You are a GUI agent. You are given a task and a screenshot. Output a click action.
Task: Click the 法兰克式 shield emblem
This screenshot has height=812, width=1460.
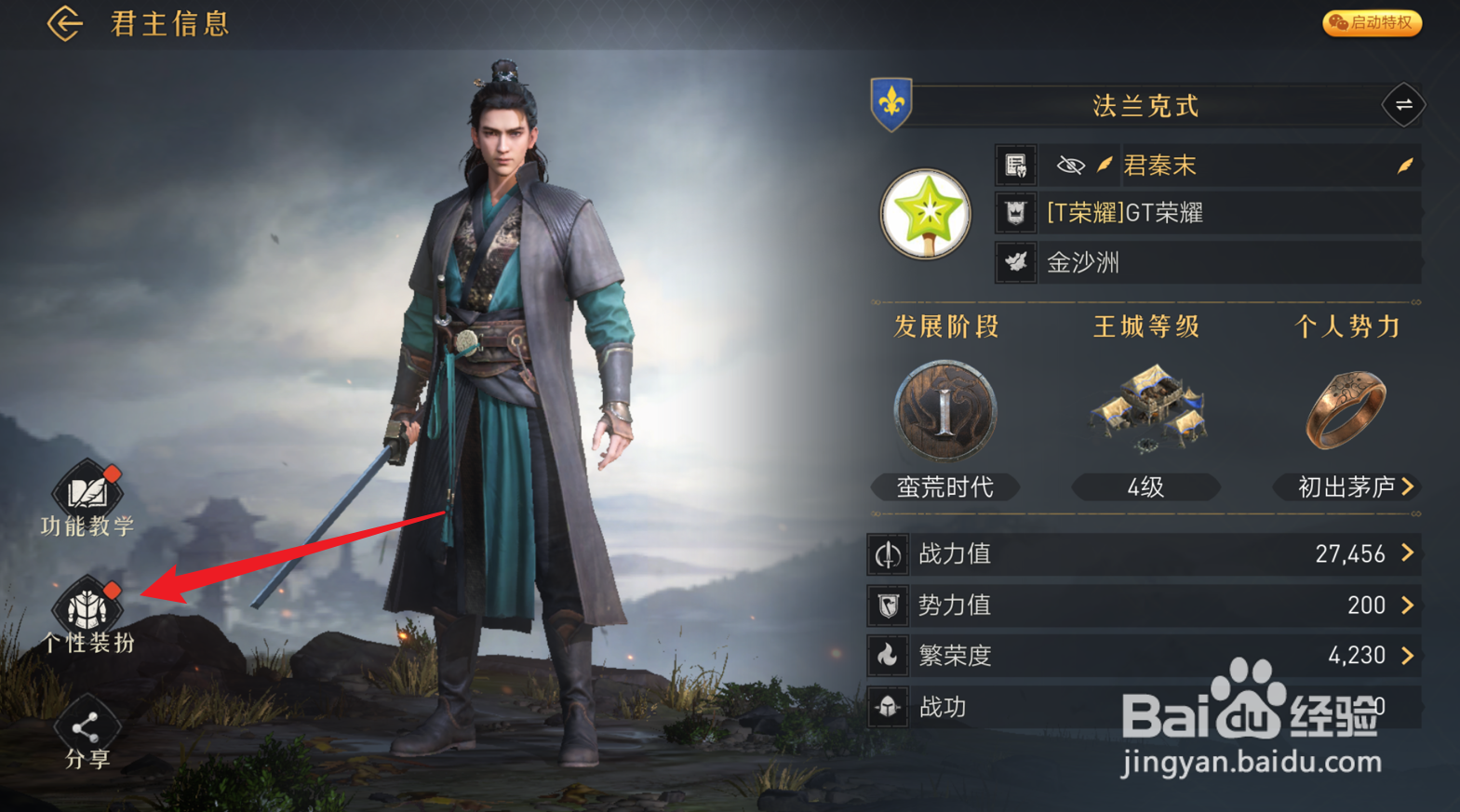[x=891, y=103]
